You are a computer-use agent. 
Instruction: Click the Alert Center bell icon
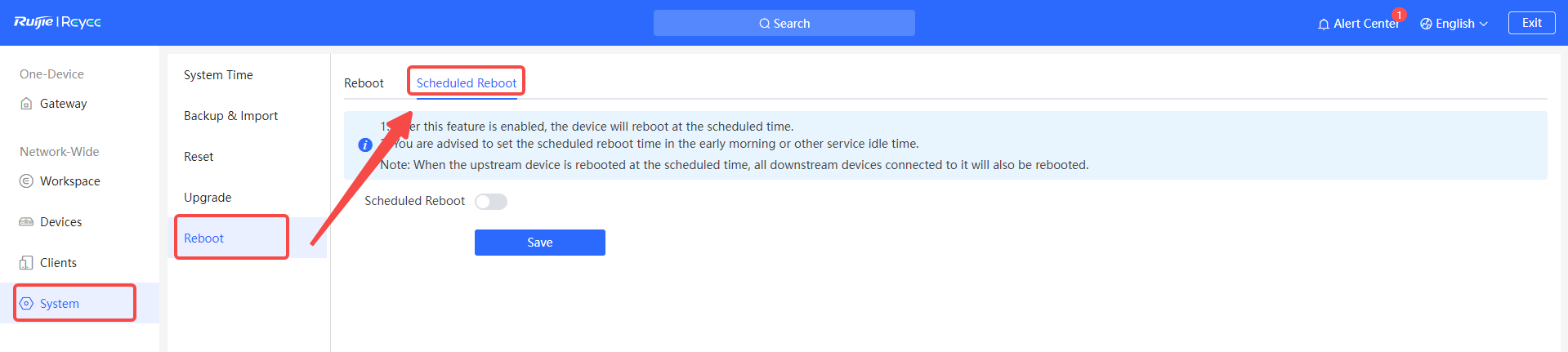(x=1324, y=25)
